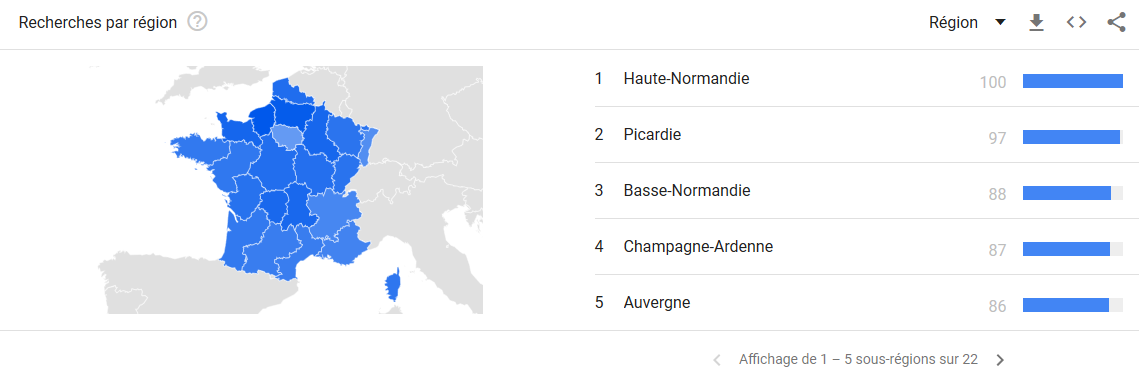Open the embed code icon
This screenshot has width=1139, height=386.
coord(1077,23)
